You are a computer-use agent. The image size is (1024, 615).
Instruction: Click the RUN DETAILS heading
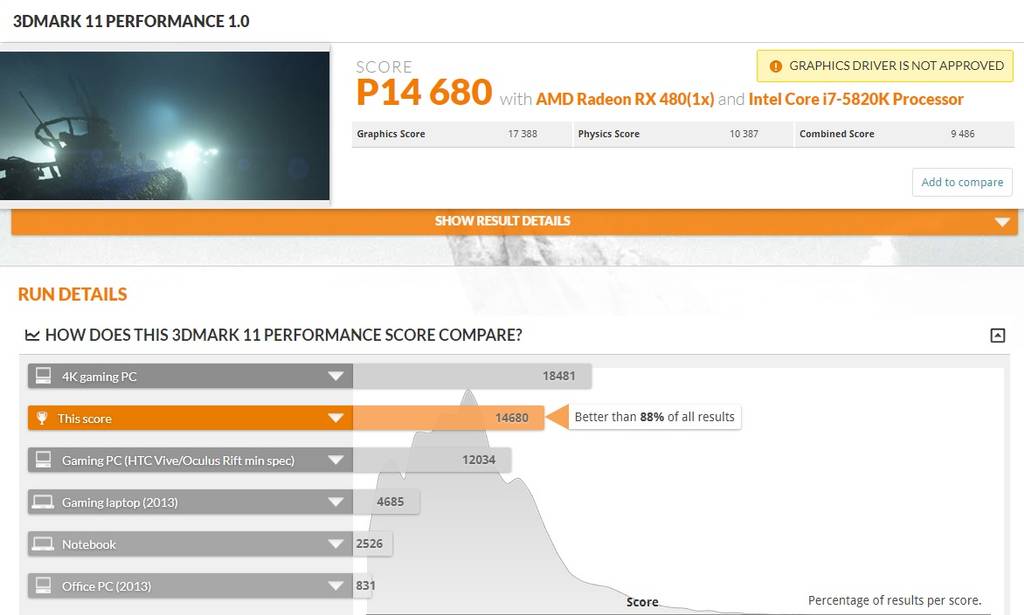tap(72, 294)
